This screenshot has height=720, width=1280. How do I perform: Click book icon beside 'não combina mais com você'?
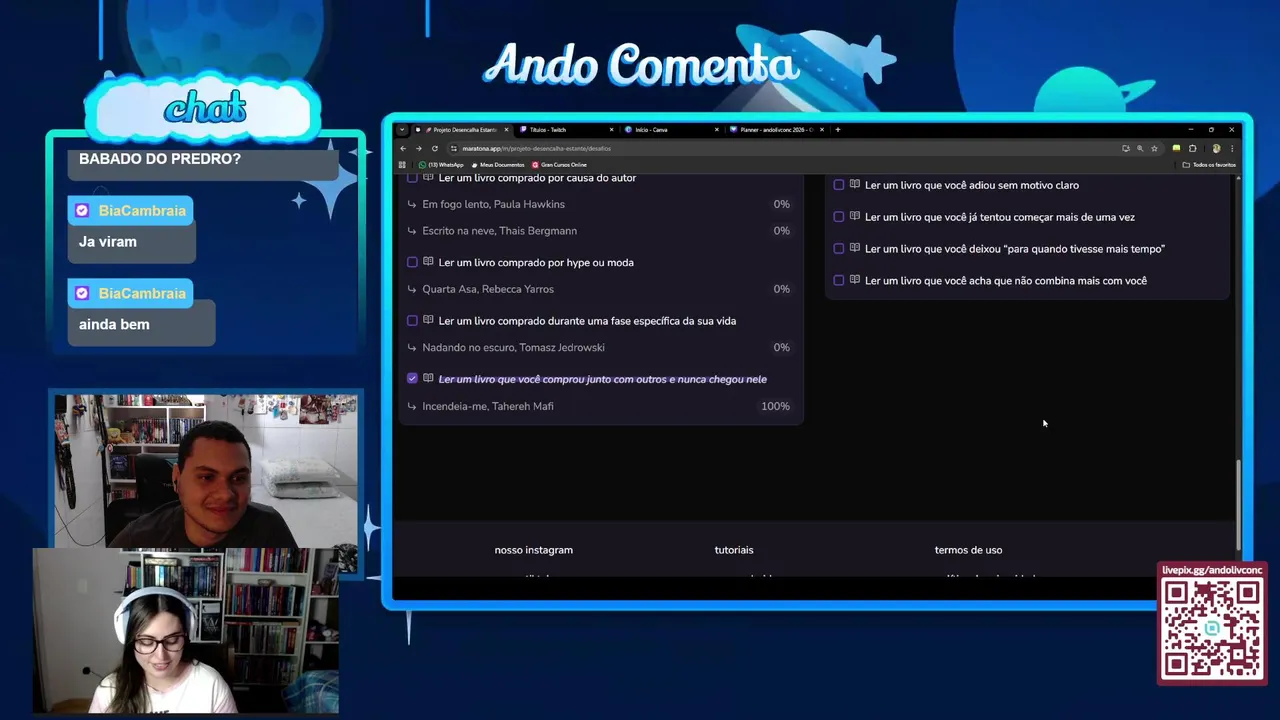tap(855, 281)
